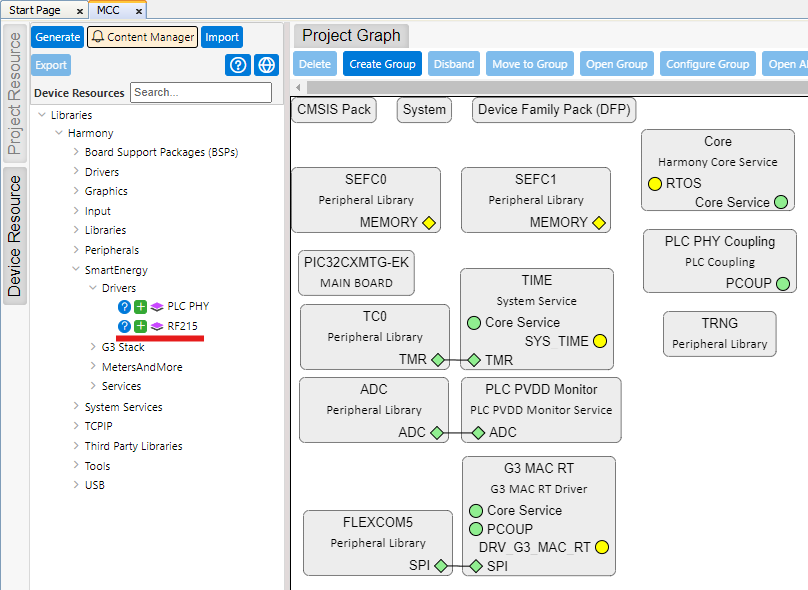Click the horizontal scrollbar left arrow
This screenshot has height=590, width=808.
(299, 88)
